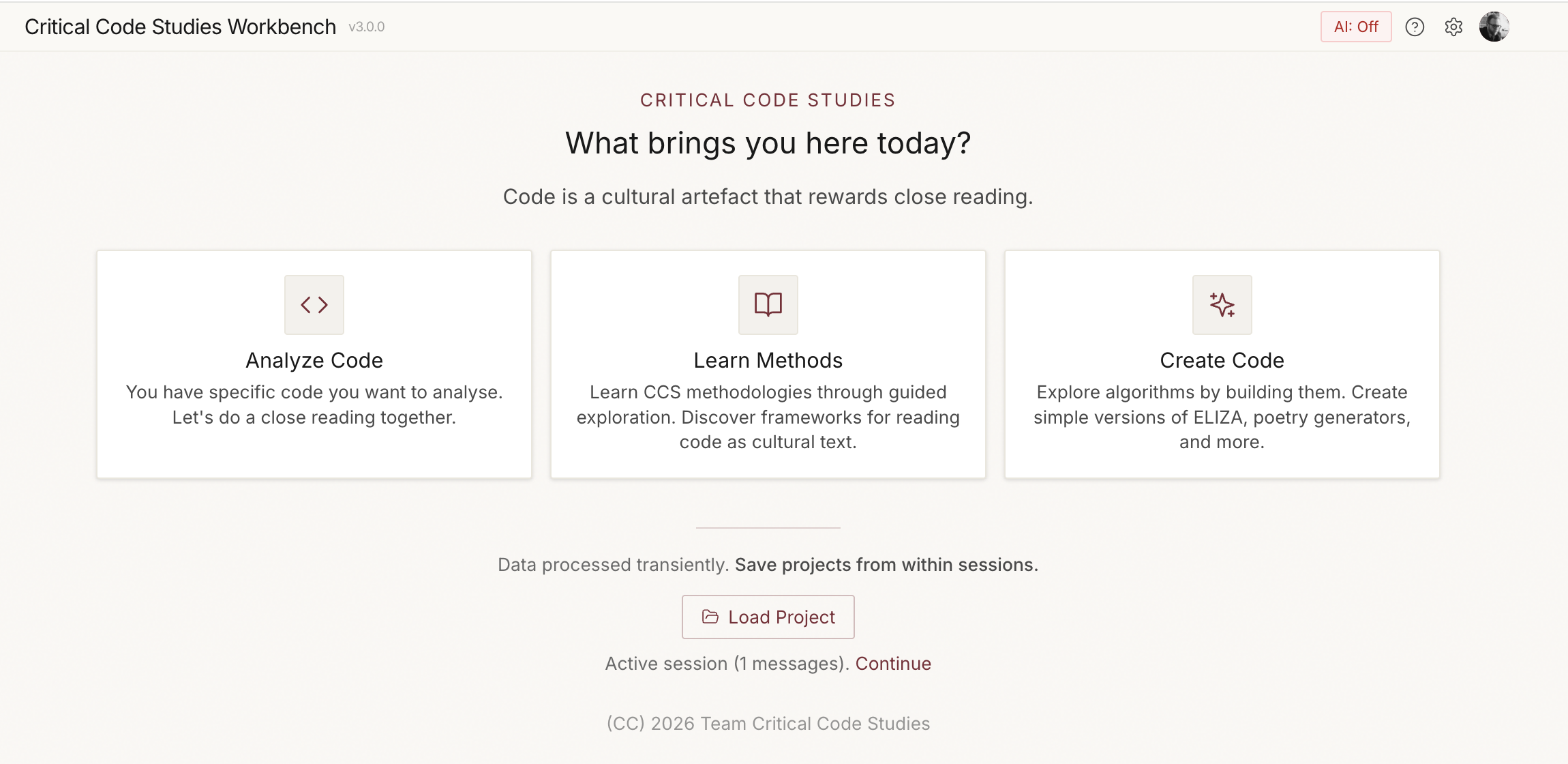The width and height of the screenshot is (1568, 764).
Task: Click the Analyze Code description text
Action: [314, 405]
